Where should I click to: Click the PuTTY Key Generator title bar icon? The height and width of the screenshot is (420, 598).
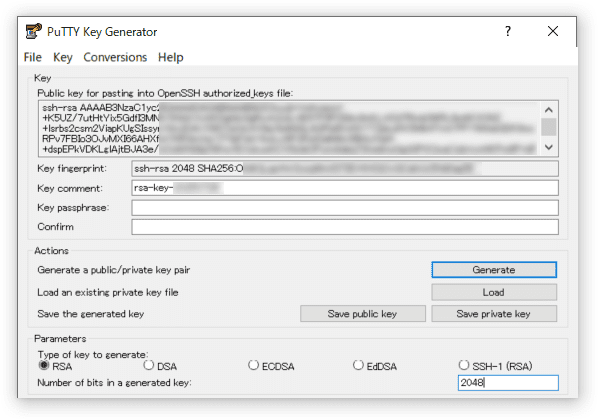coord(34,32)
